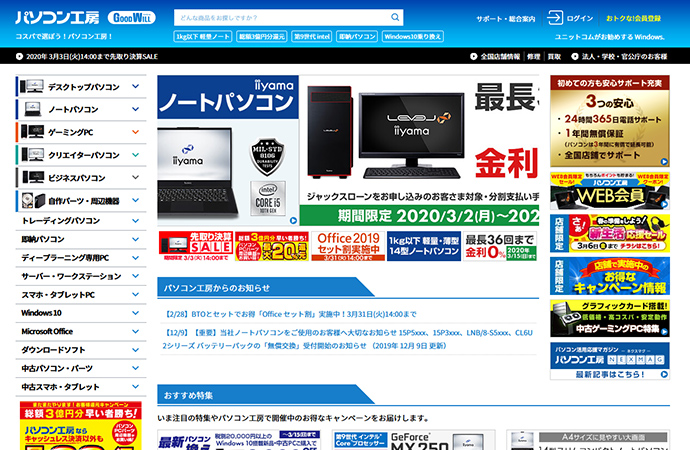Open the 新生活応援セール banner
Screen dimensions: 690x450
pos(610,234)
